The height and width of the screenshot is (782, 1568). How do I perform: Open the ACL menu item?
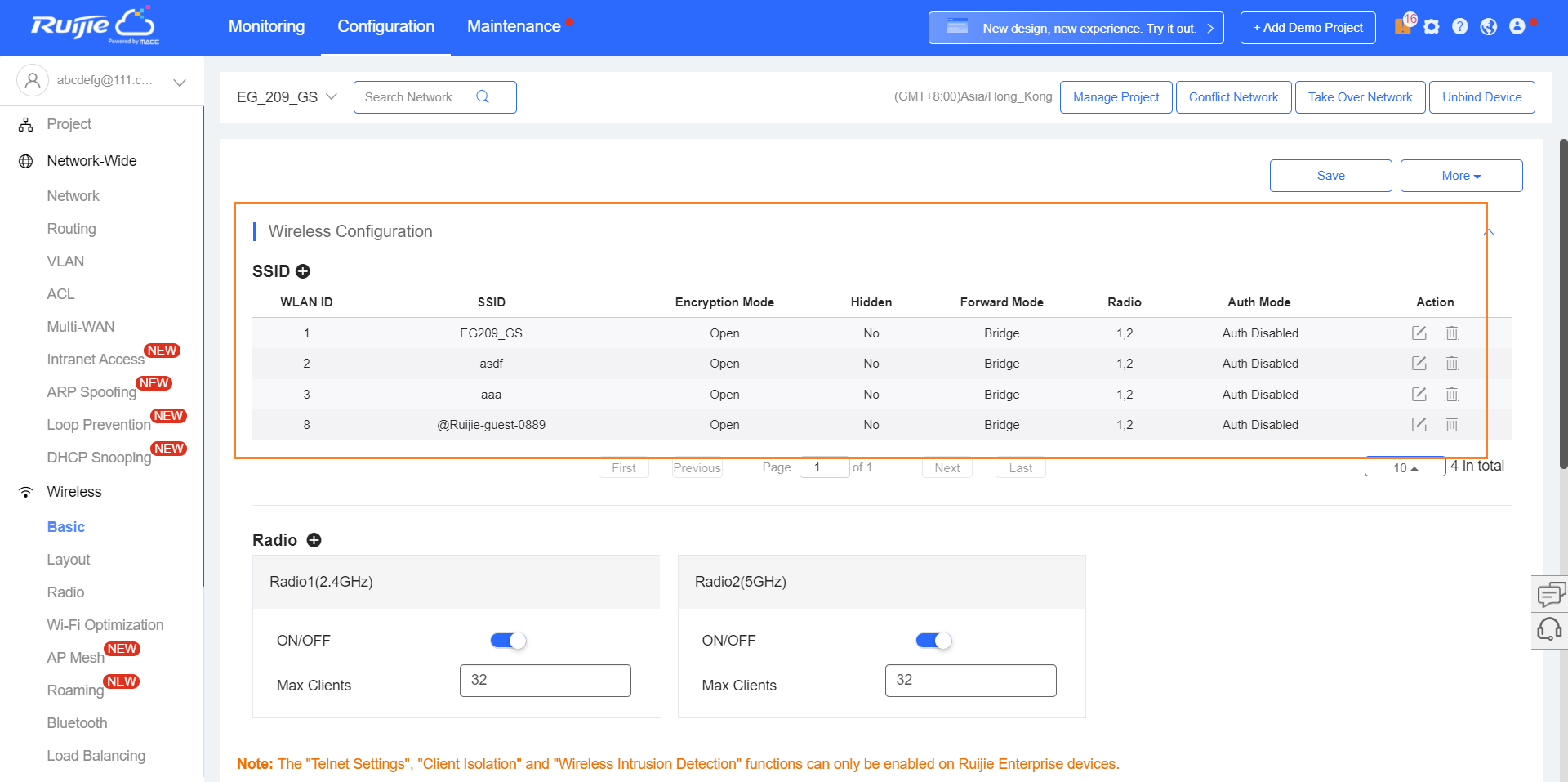coord(60,294)
